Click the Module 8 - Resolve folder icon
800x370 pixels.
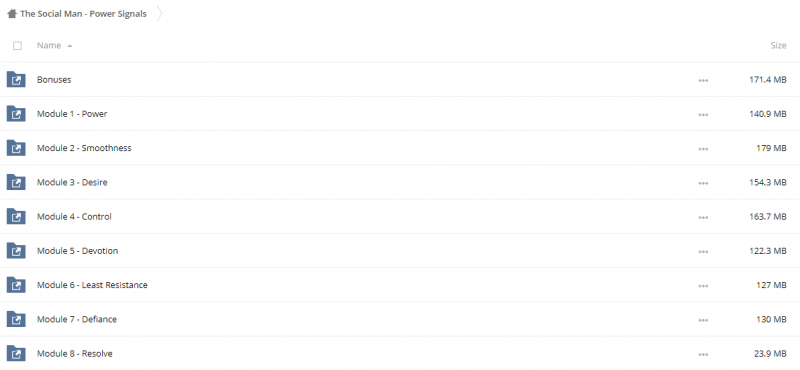[16, 353]
